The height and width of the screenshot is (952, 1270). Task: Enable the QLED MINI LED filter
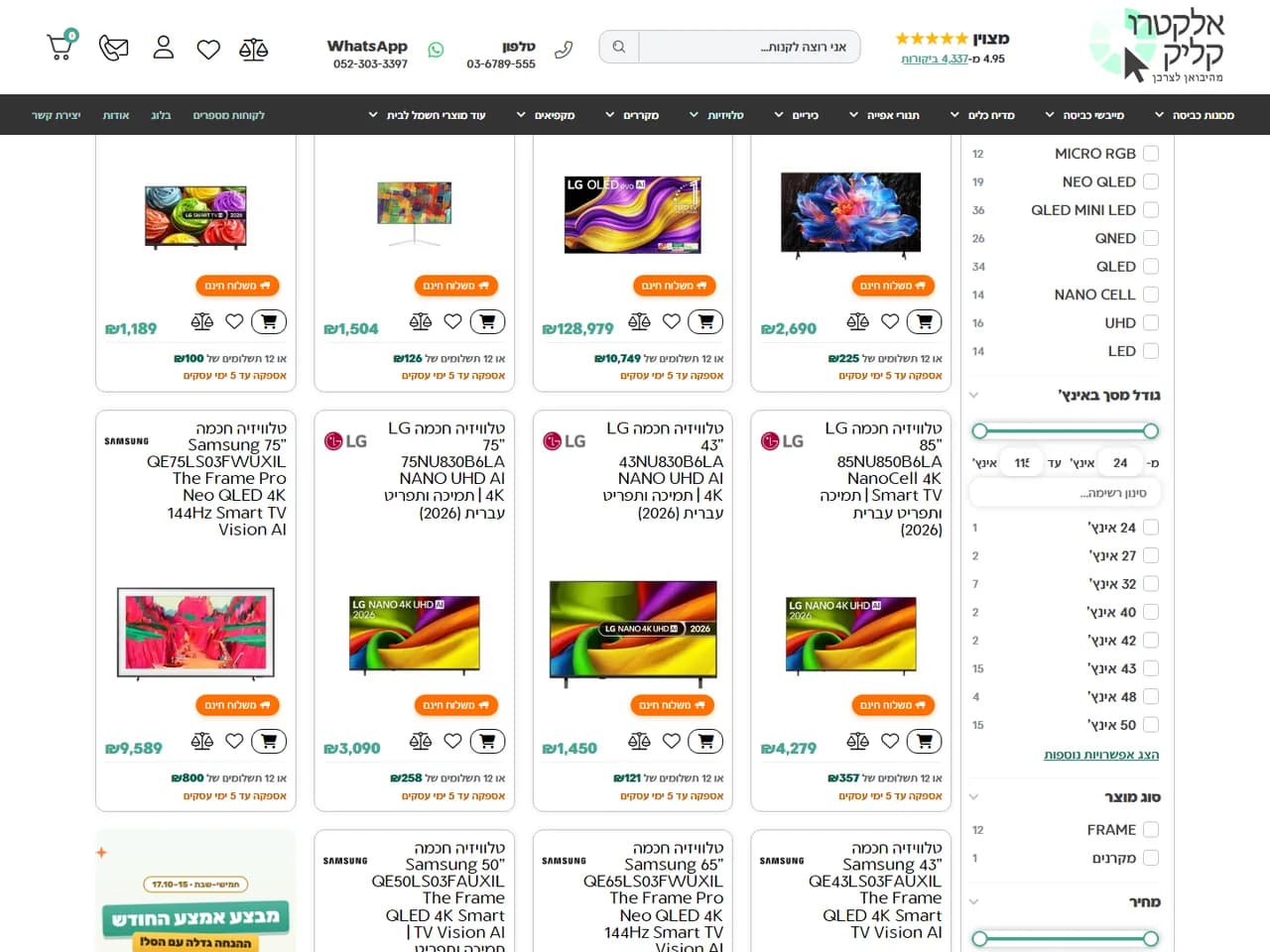(x=1151, y=210)
